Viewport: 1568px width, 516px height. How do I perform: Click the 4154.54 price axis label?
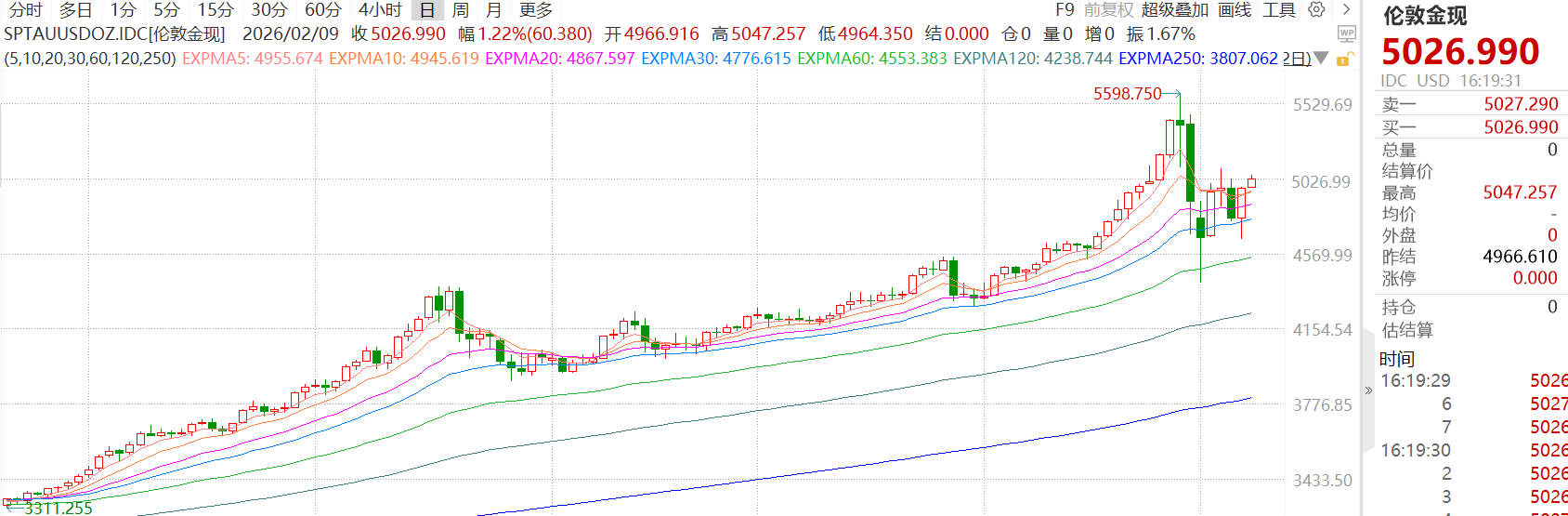[1323, 330]
